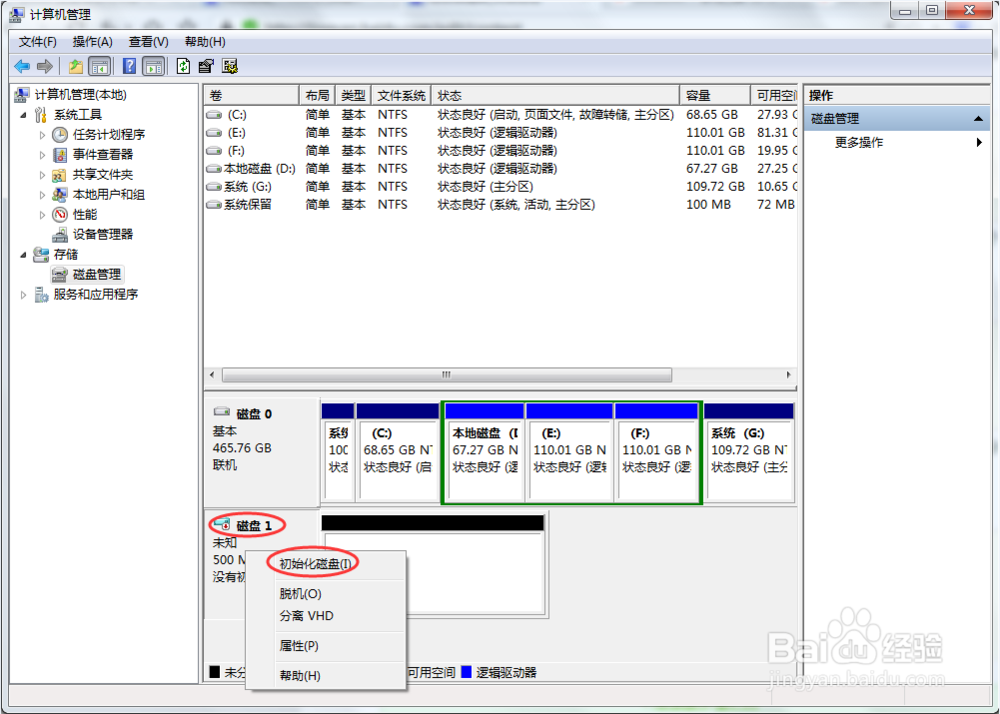
Task: Click the 磁盘管理 icon in tree
Action: (60, 275)
